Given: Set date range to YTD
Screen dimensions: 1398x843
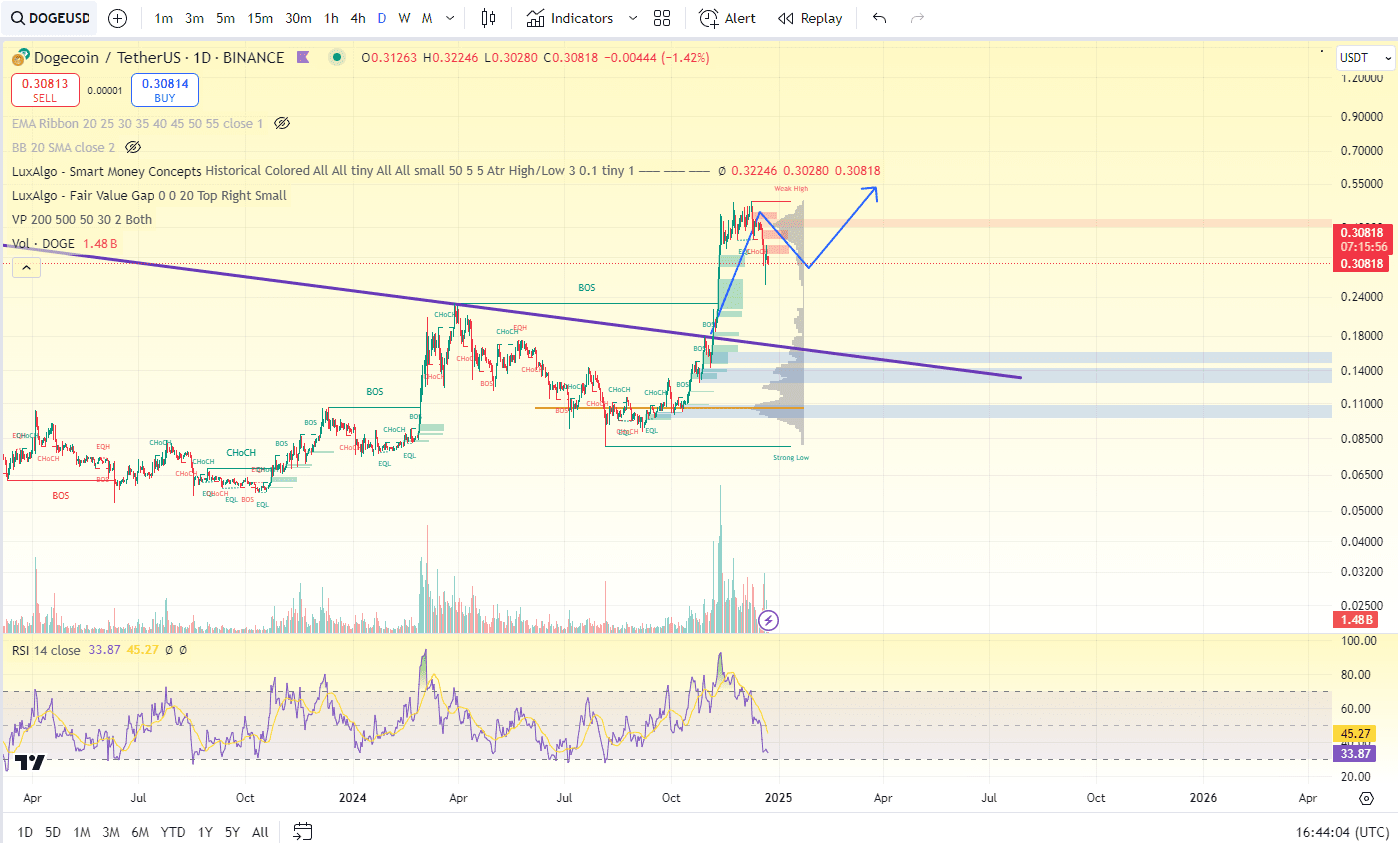Looking at the screenshot, I should 173,832.
